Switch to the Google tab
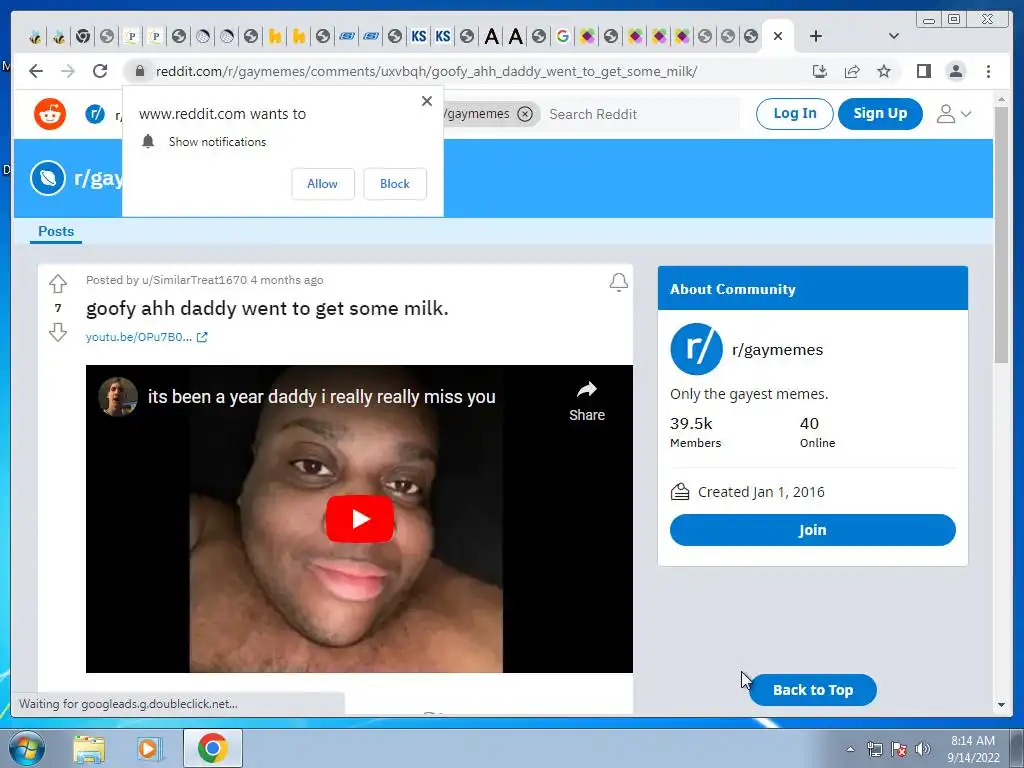This screenshot has width=1024, height=768. (x=562, y=36)
